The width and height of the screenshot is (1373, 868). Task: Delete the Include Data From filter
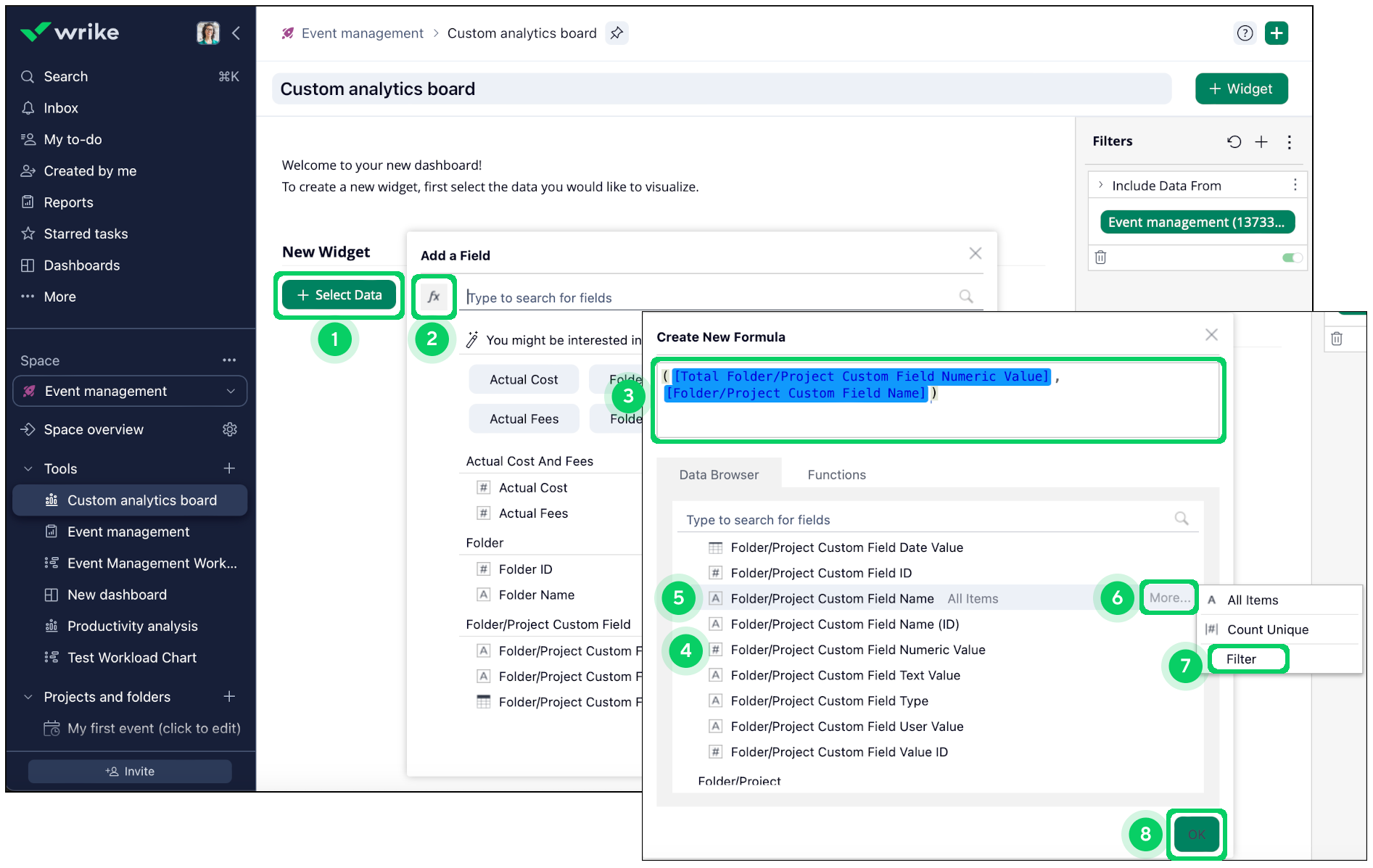pyautogui.click(x=1100, y=257)
